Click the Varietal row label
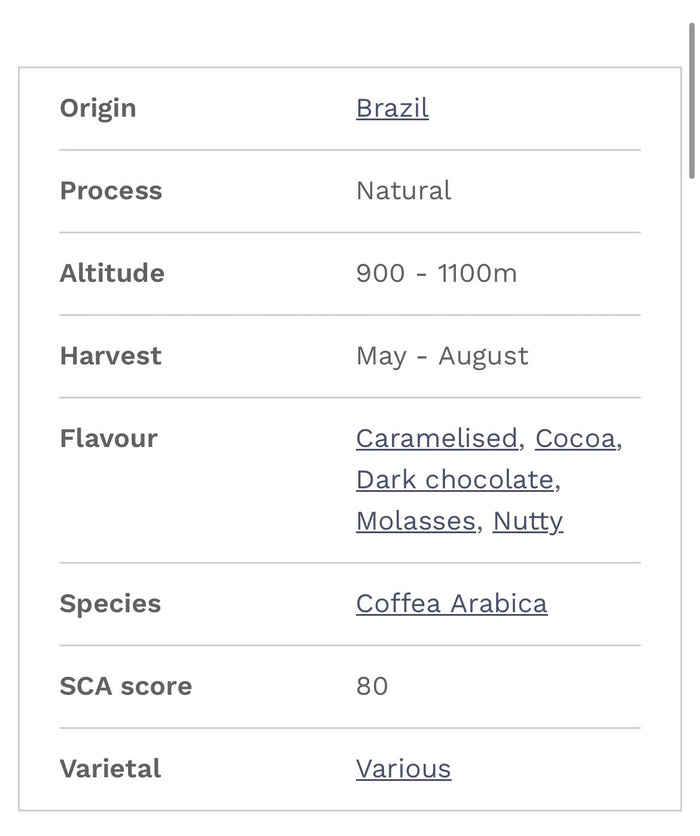The image size is (700, 836). (x=110, y=768)
